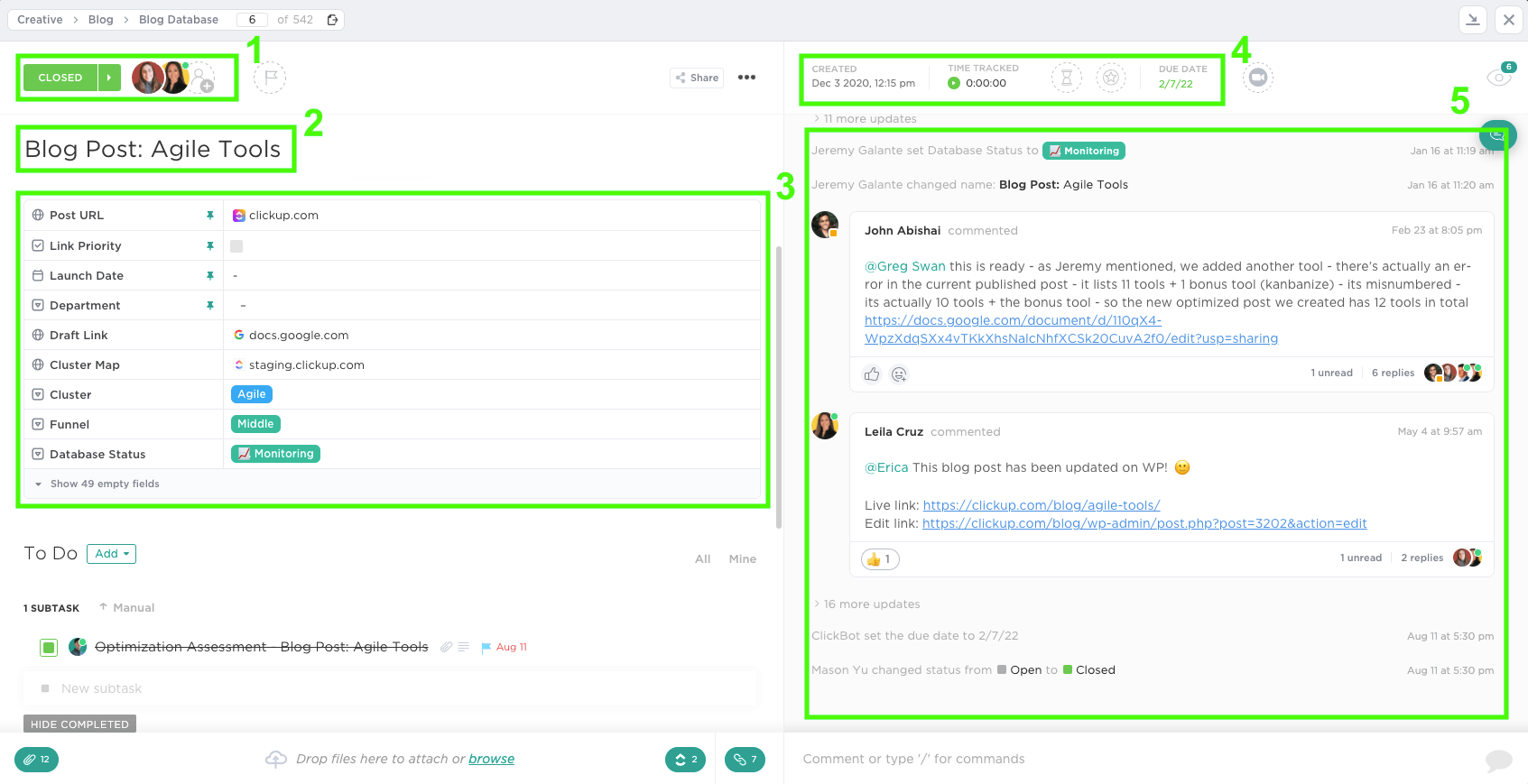The width and height of the screenshot is (1528, 784).
Task: Click the cloud upload icon
Action: point(276,760)
